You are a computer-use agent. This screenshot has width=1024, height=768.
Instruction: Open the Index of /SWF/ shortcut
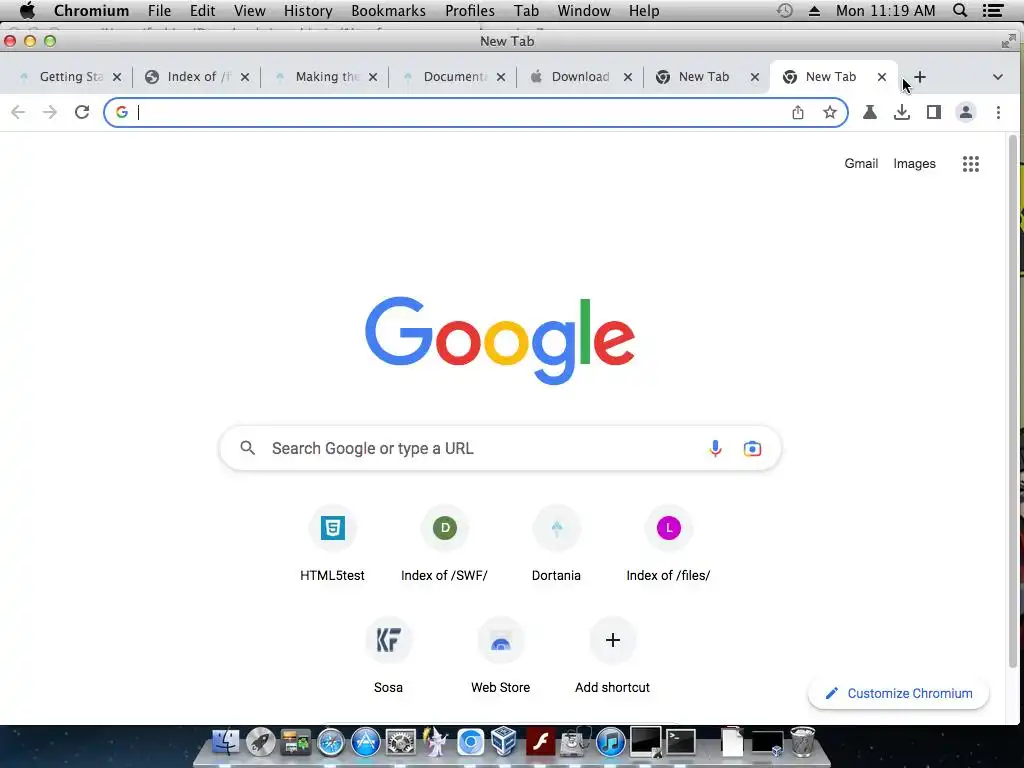point(444,545)
